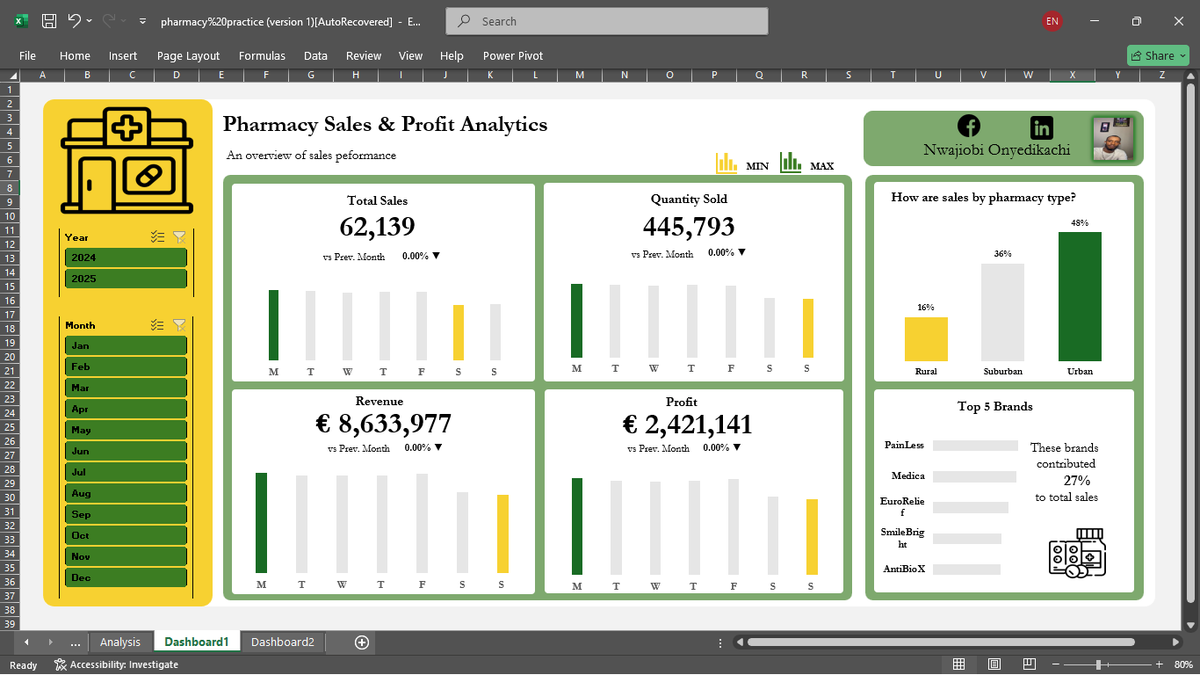Click the PainLess brand bar
This screenshot has width=1200, height=675.
(974, 445)
